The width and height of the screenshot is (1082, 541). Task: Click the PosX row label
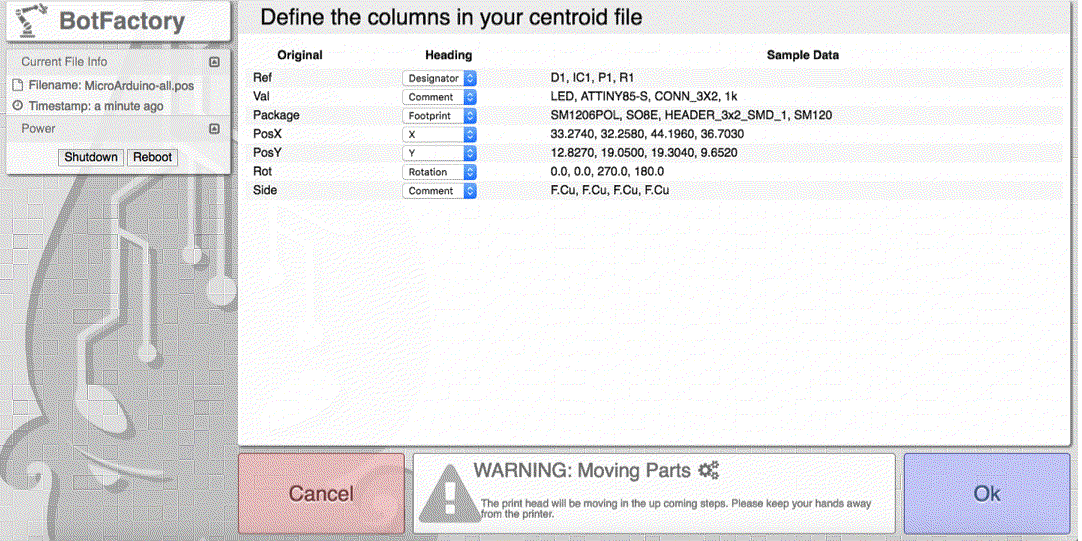[267, 135]
